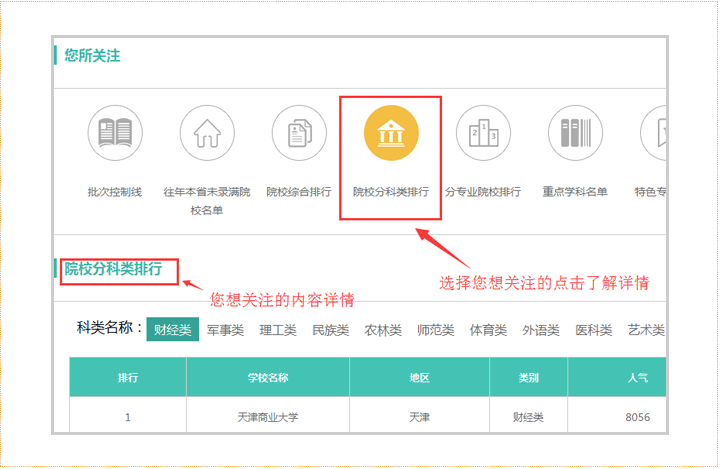Click the 您所关注 section heading

[92, 56]
